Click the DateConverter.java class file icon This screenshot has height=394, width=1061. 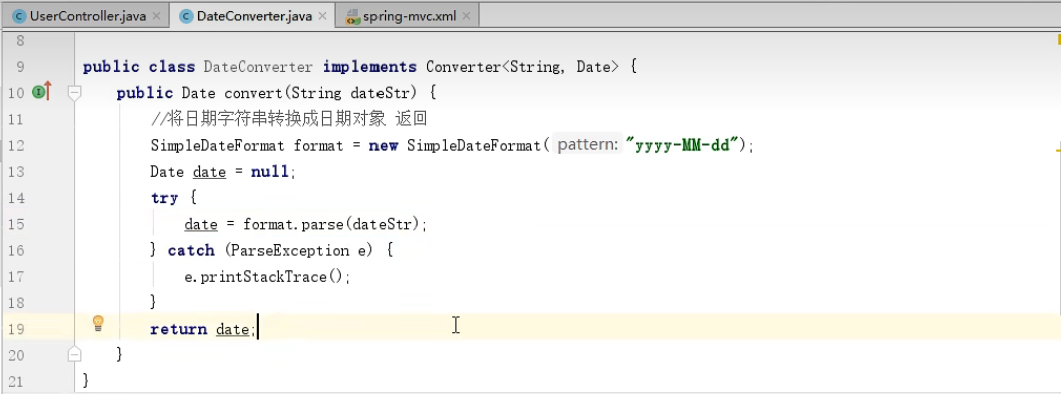[x=186, y=16]
